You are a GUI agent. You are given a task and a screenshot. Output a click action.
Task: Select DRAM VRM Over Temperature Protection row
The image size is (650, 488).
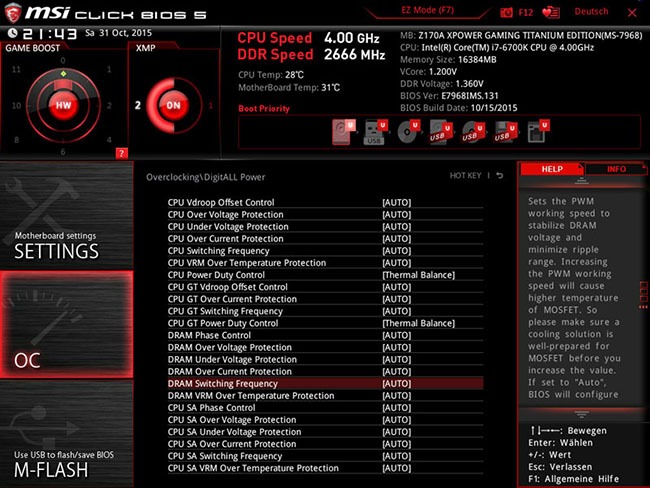(325, 396)
